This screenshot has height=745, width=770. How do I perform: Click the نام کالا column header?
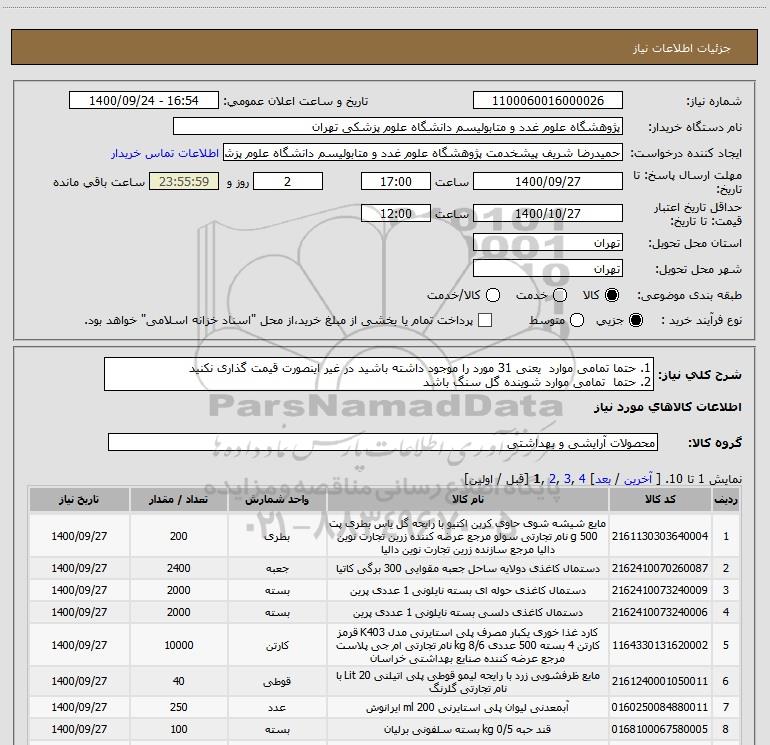pos(468,499)
